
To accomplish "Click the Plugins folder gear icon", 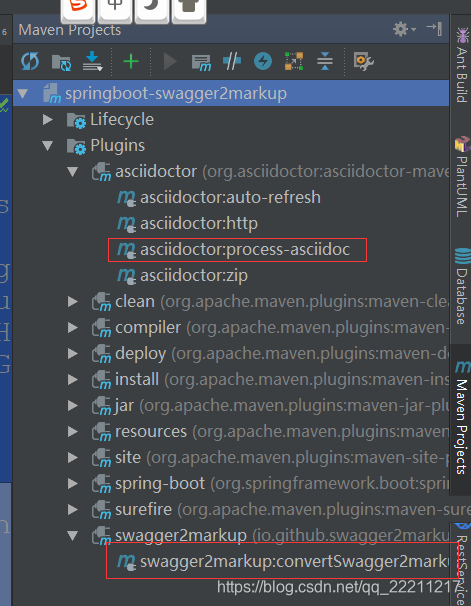I will coord(76,146).
